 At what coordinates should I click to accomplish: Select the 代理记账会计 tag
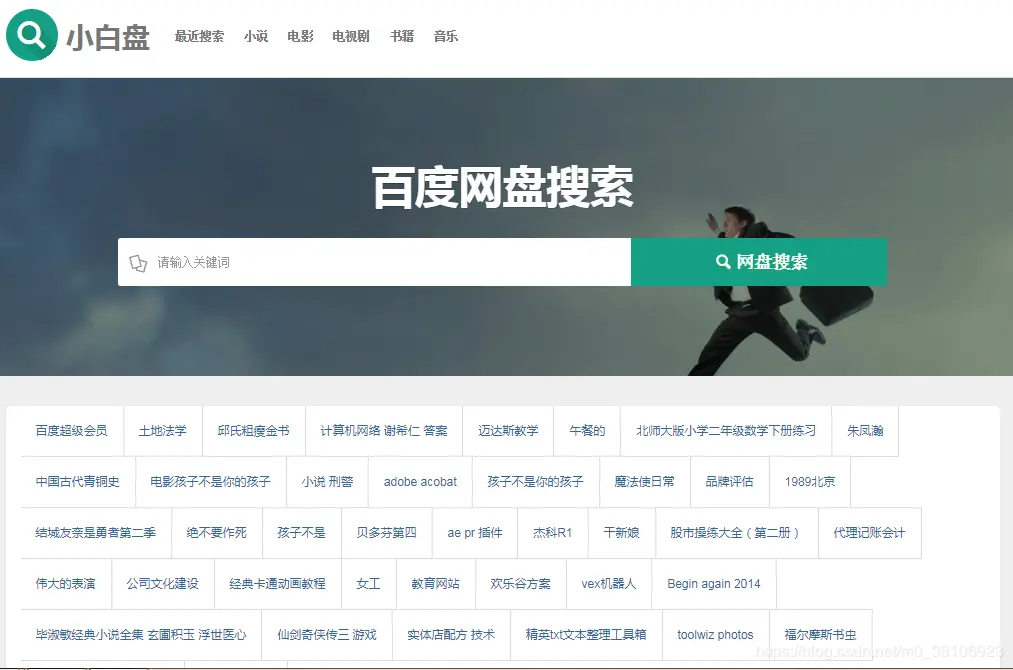click(870, 533)
